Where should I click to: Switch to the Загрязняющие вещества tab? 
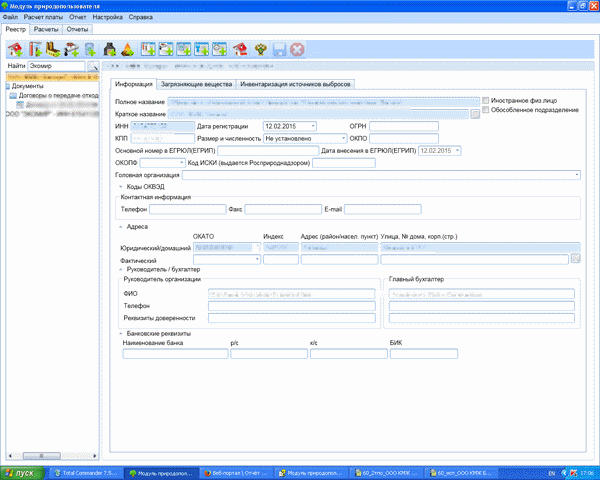coord(192,85)
